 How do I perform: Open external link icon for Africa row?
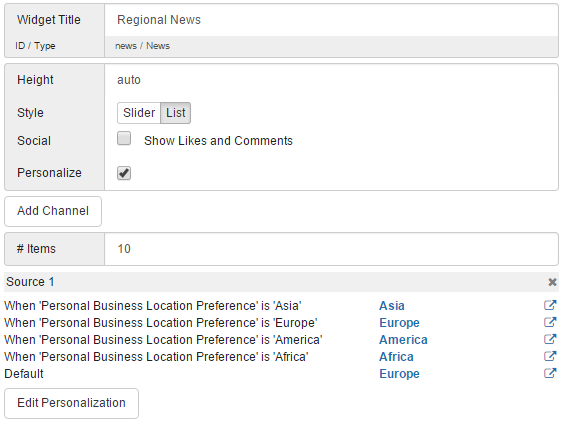(550, 356)
